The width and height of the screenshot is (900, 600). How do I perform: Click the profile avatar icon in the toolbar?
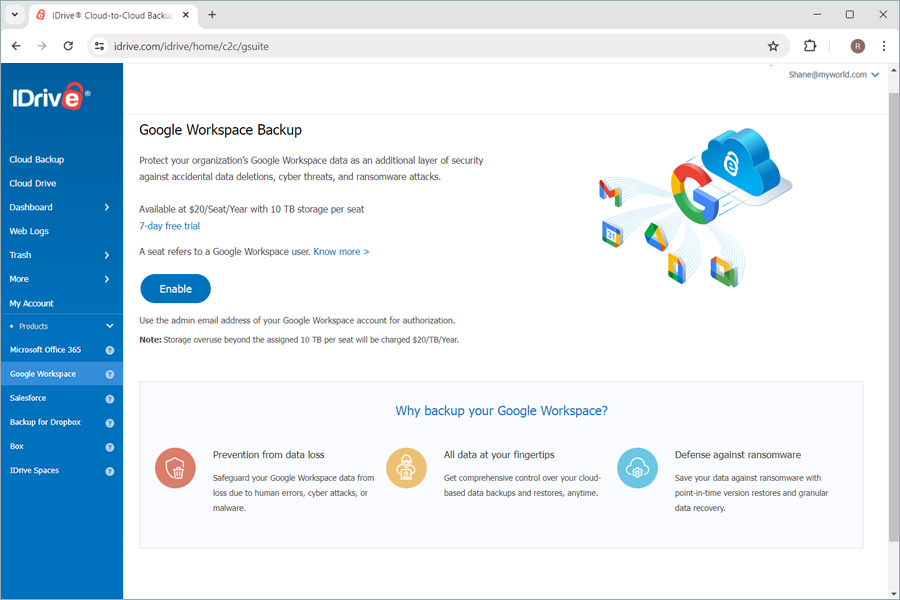tap(857, 46)
